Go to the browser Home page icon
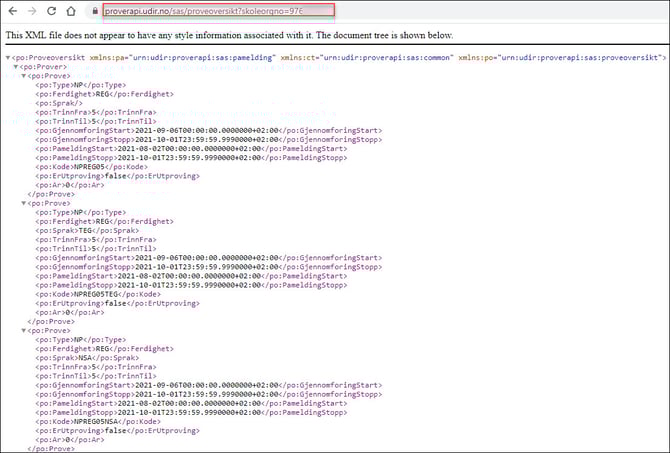 [71, 11]
